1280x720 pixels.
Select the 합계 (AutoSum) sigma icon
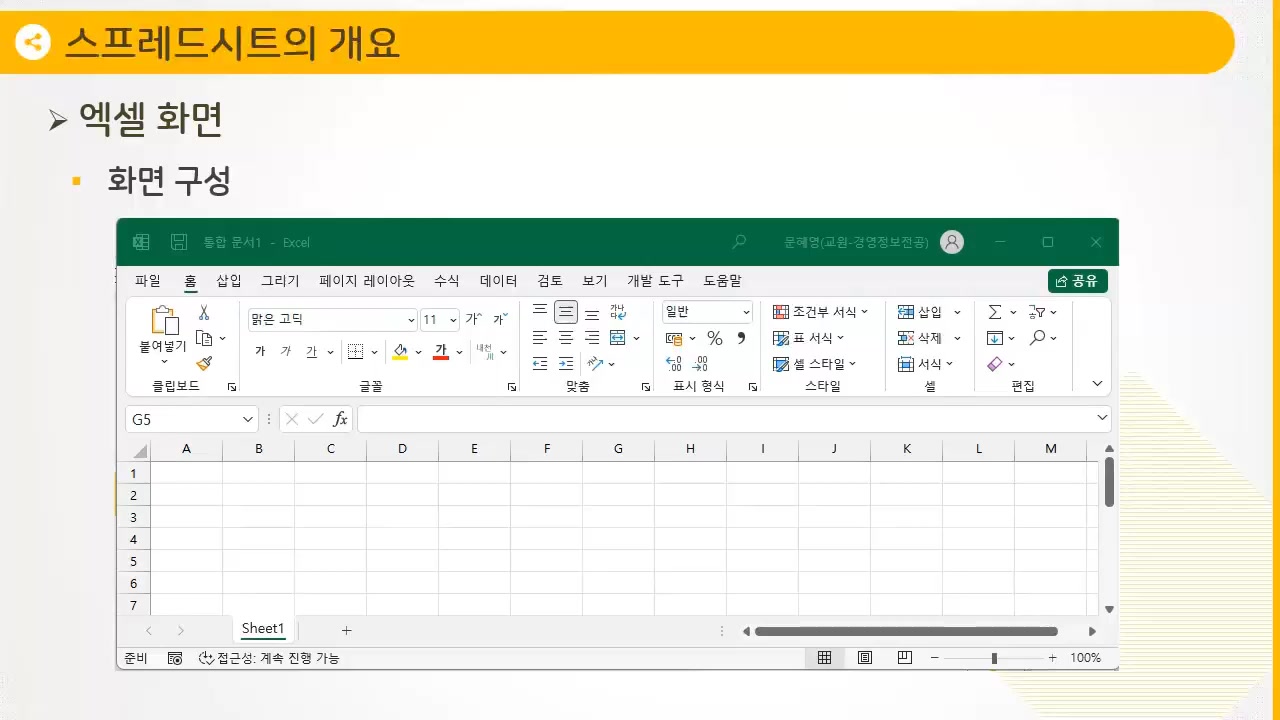point(994,312)
